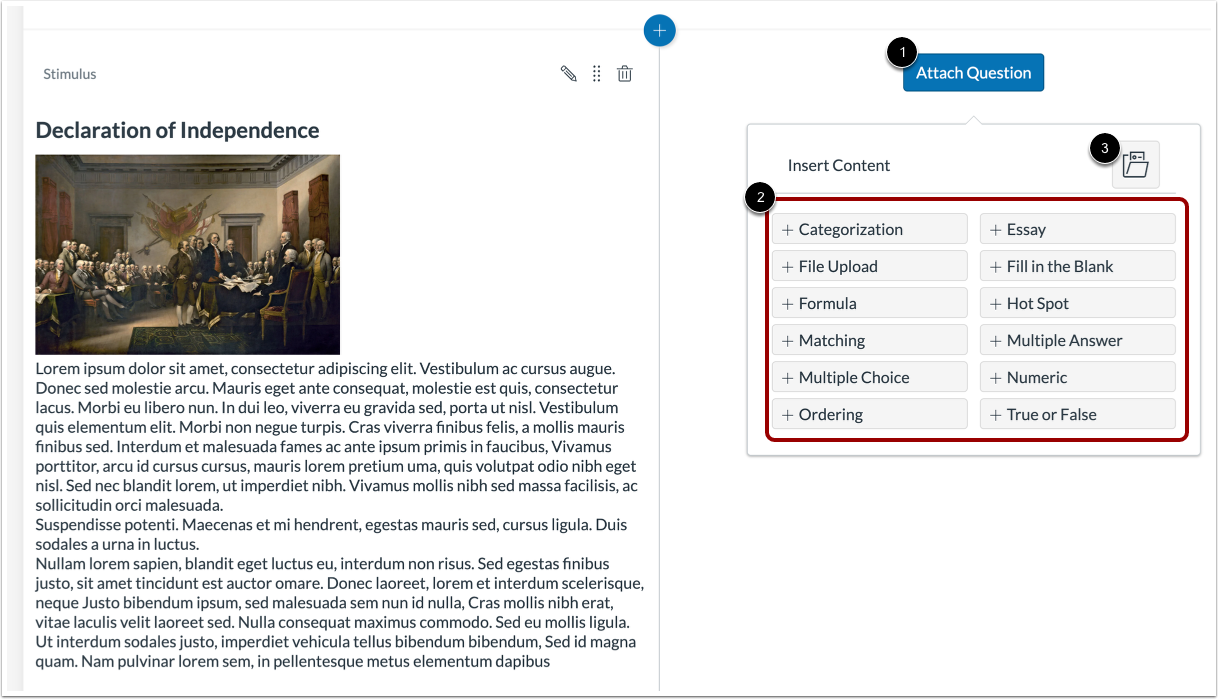
Task: Click the paragraph starting "Suspendisse potenti"
Action: tap(331, 534)
